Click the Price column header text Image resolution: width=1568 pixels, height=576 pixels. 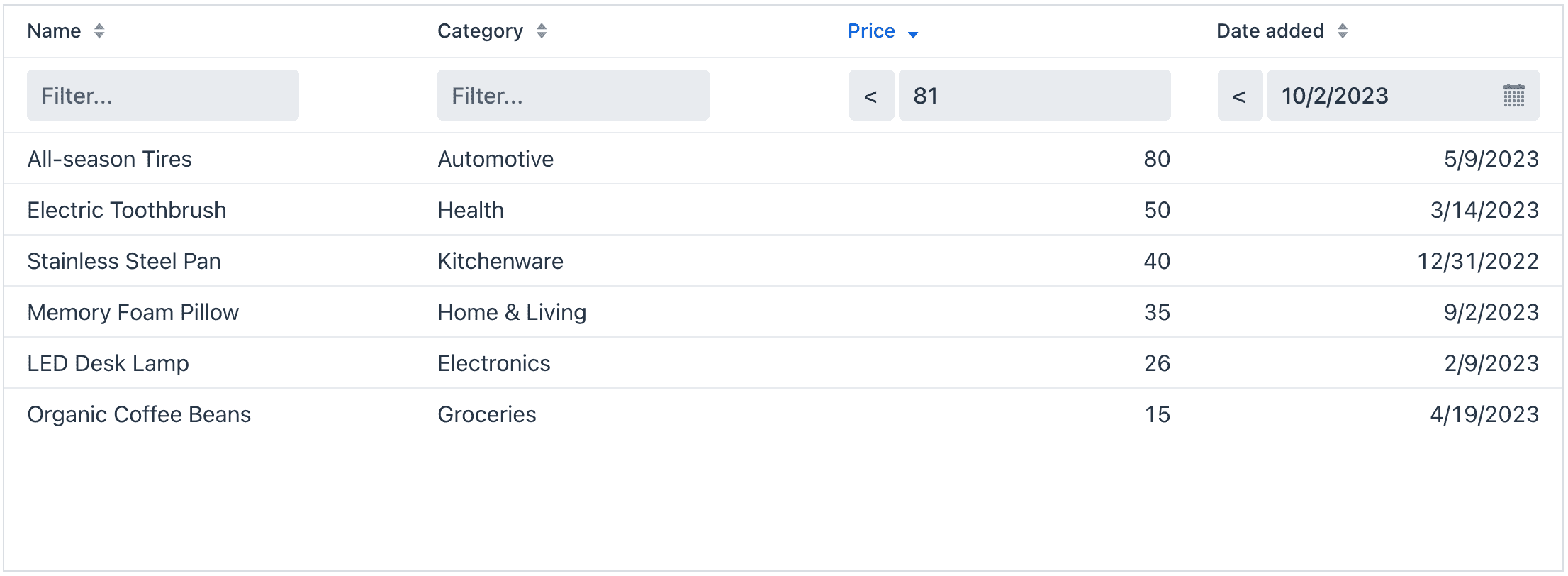tap(871, 31)
